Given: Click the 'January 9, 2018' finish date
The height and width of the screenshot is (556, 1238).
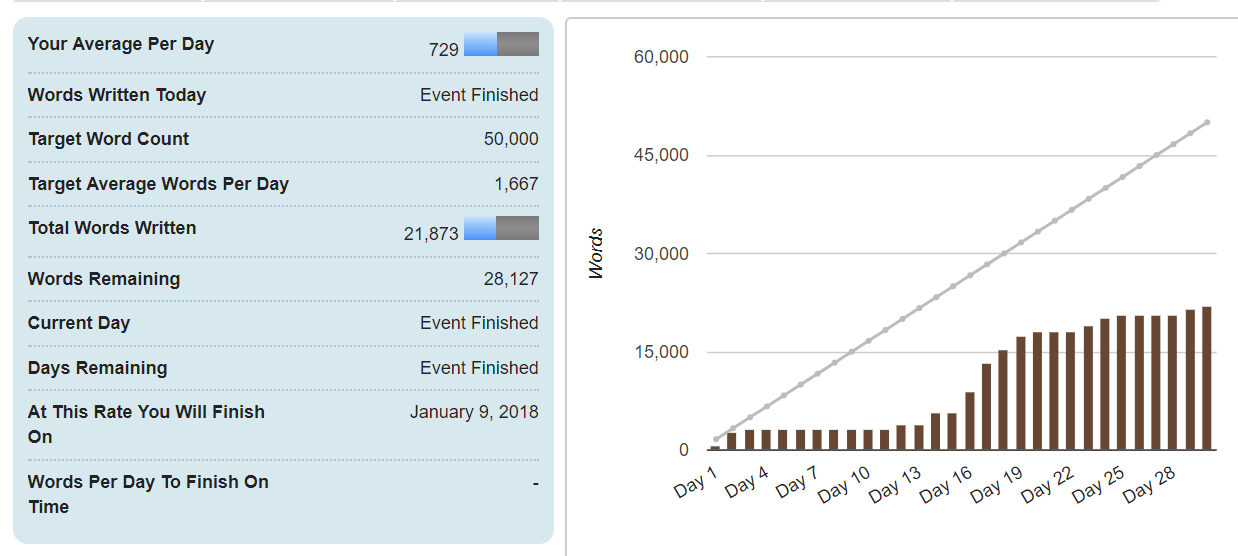Looking at the screenshot, I should pos(474,412).
